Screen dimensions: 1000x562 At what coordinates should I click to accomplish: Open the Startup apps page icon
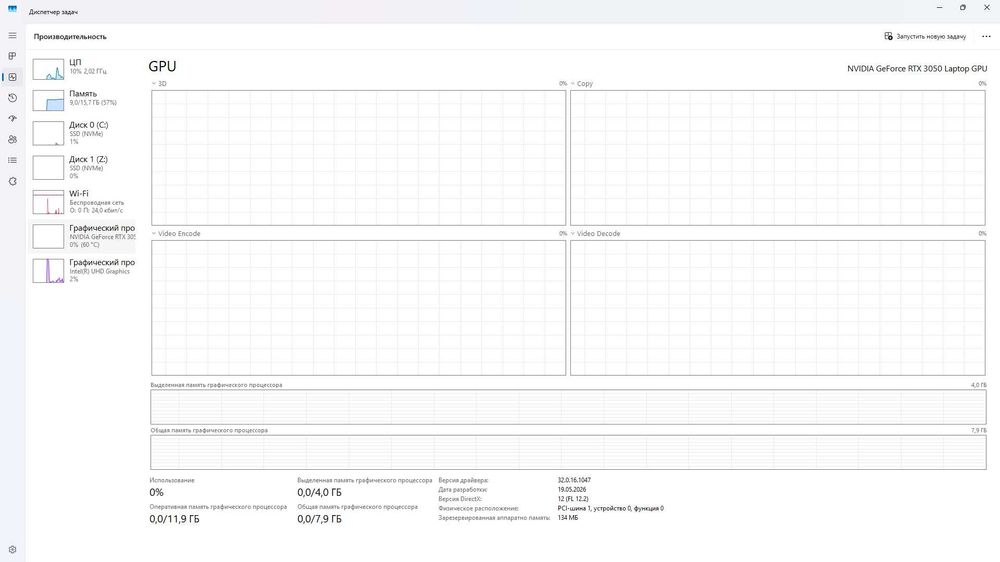coord(12,119)
